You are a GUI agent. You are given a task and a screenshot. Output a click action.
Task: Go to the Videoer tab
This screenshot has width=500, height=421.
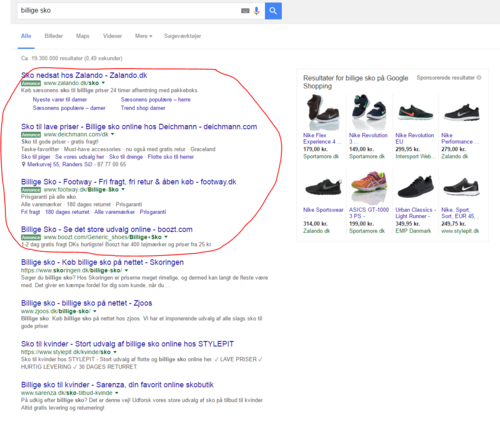[x=112, y=36]
